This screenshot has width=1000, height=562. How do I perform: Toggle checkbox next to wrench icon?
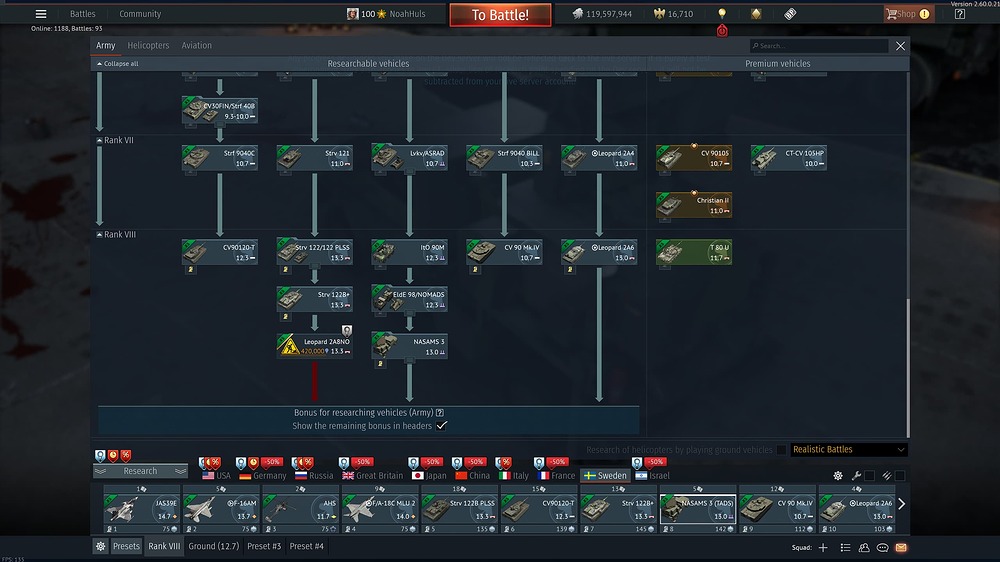pos(869,476)
